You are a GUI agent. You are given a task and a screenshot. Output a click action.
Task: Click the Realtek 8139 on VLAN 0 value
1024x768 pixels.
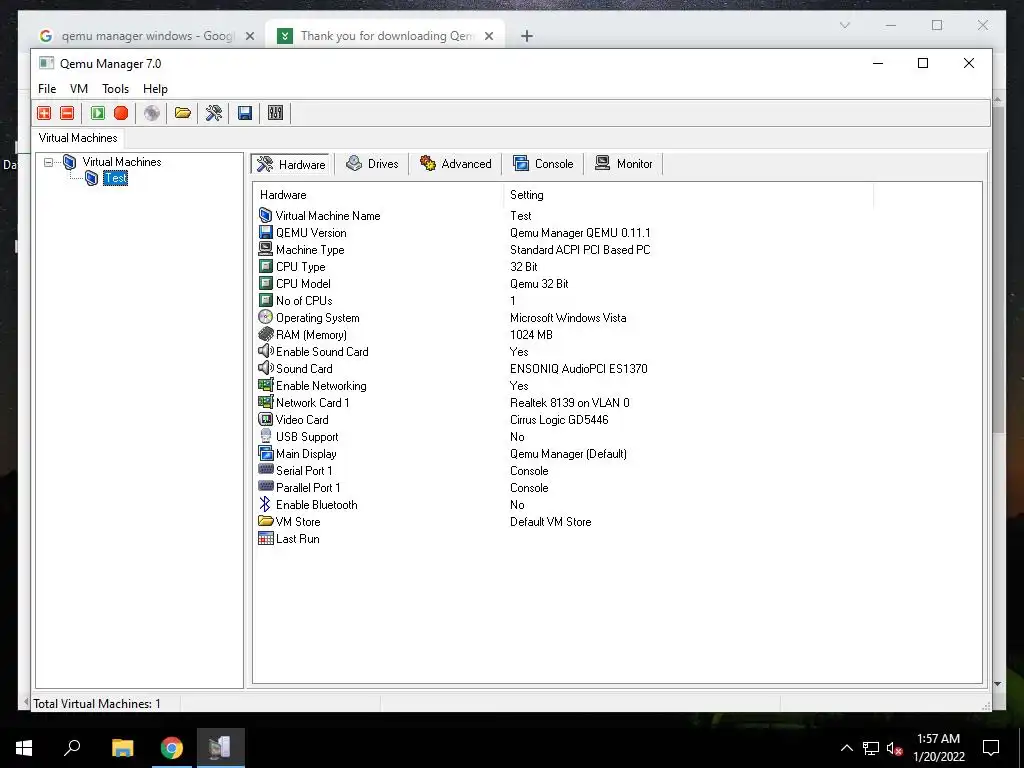click(569, 402)
